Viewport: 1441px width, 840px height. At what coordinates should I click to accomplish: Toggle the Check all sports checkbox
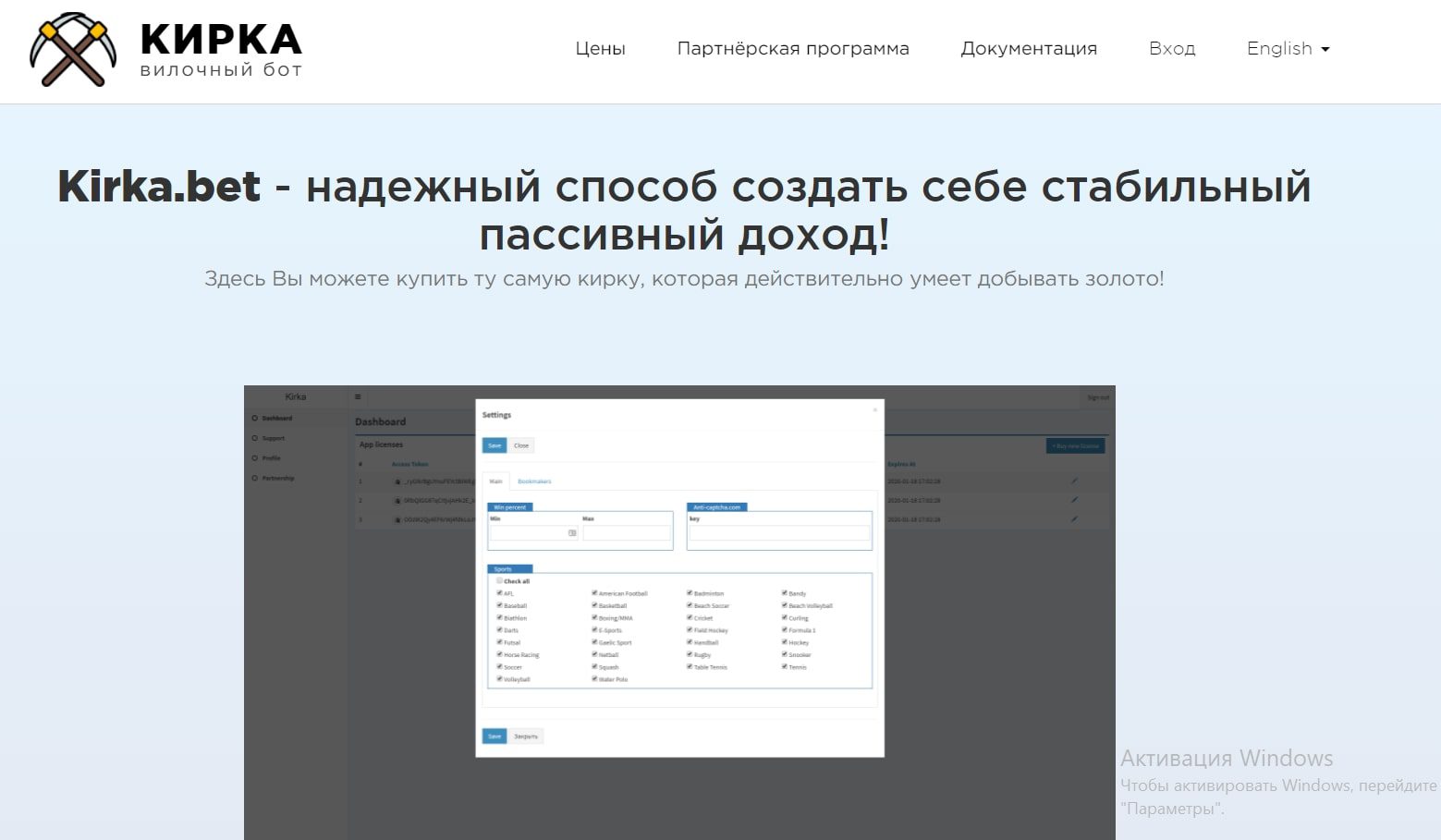click(x=500, y=581)
